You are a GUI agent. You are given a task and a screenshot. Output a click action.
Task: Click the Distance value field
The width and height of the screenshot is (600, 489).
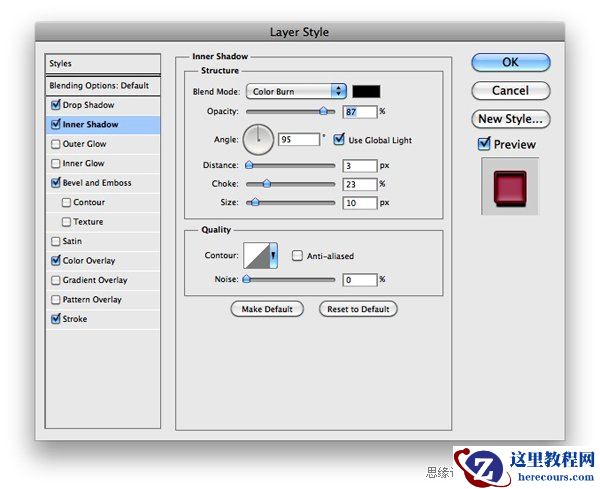360,166
